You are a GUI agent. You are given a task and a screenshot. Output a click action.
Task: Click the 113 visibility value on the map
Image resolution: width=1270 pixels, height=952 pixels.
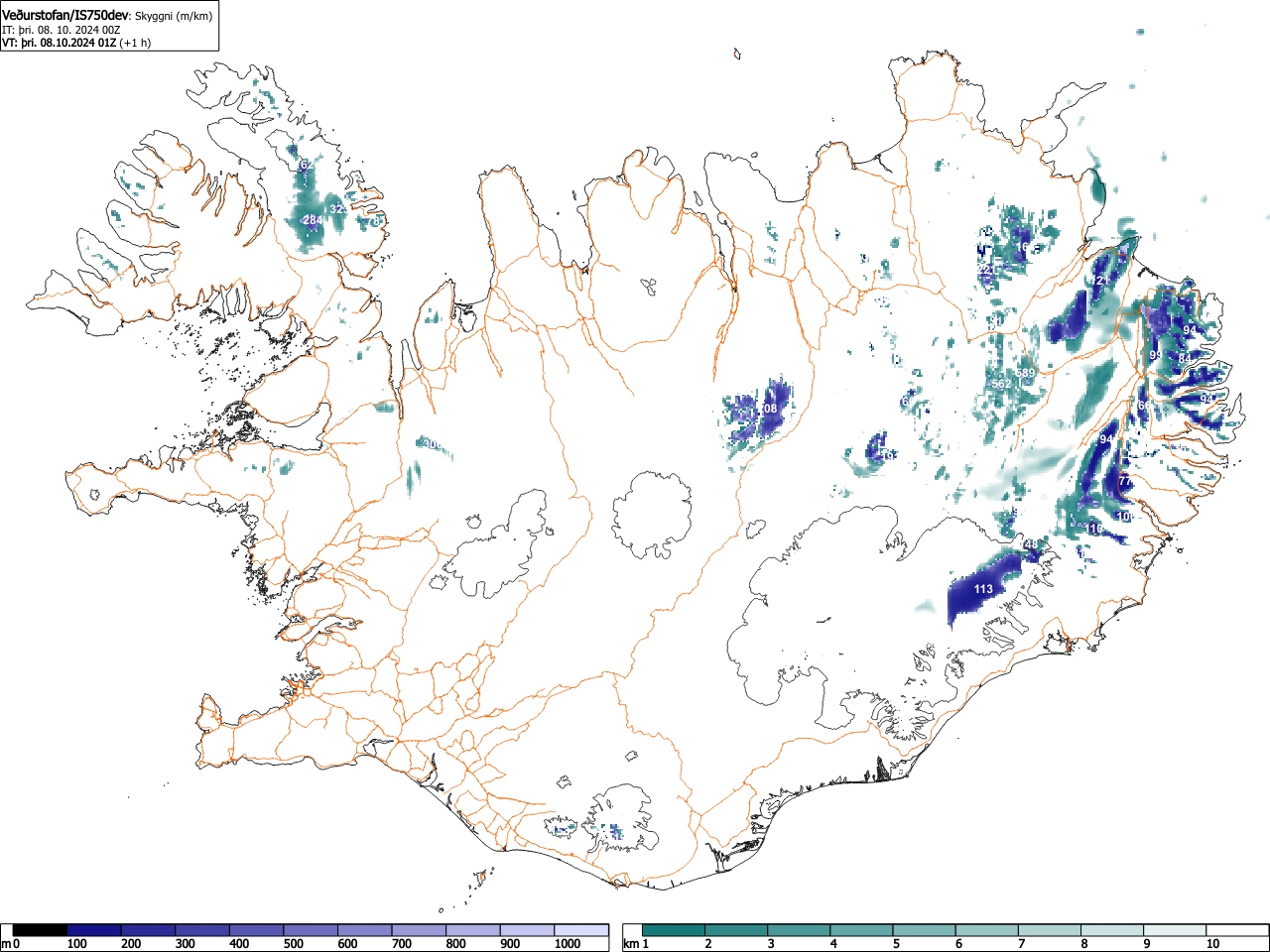982,589
